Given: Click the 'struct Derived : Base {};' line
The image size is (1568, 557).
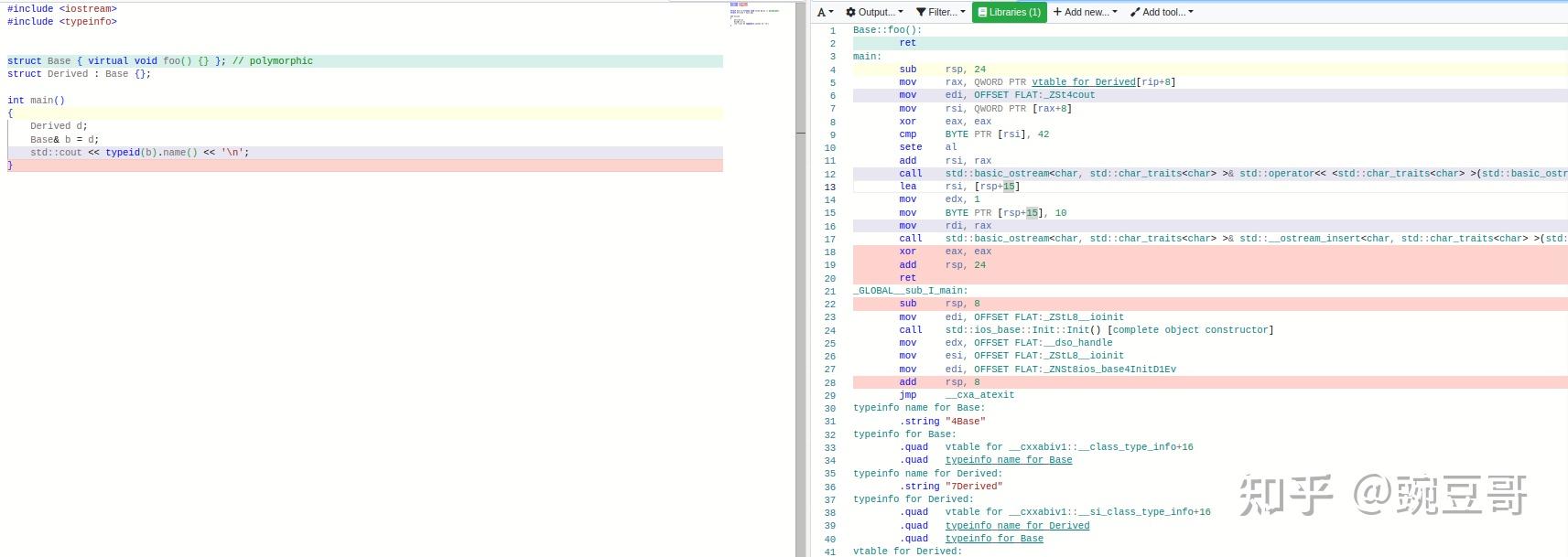Looking at the screenshot, I should pyautogui.click(x=79, y=74).
